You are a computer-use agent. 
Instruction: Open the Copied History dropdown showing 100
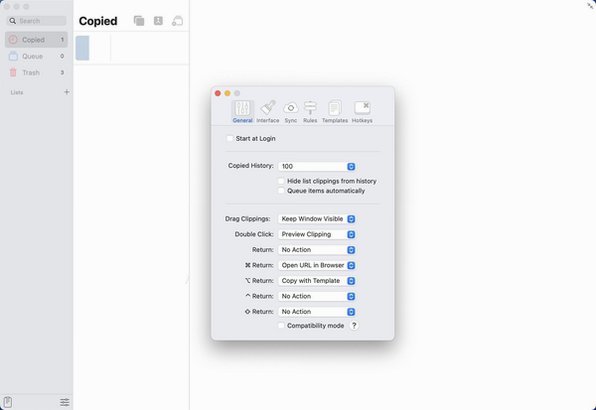(x=317, y=166)
